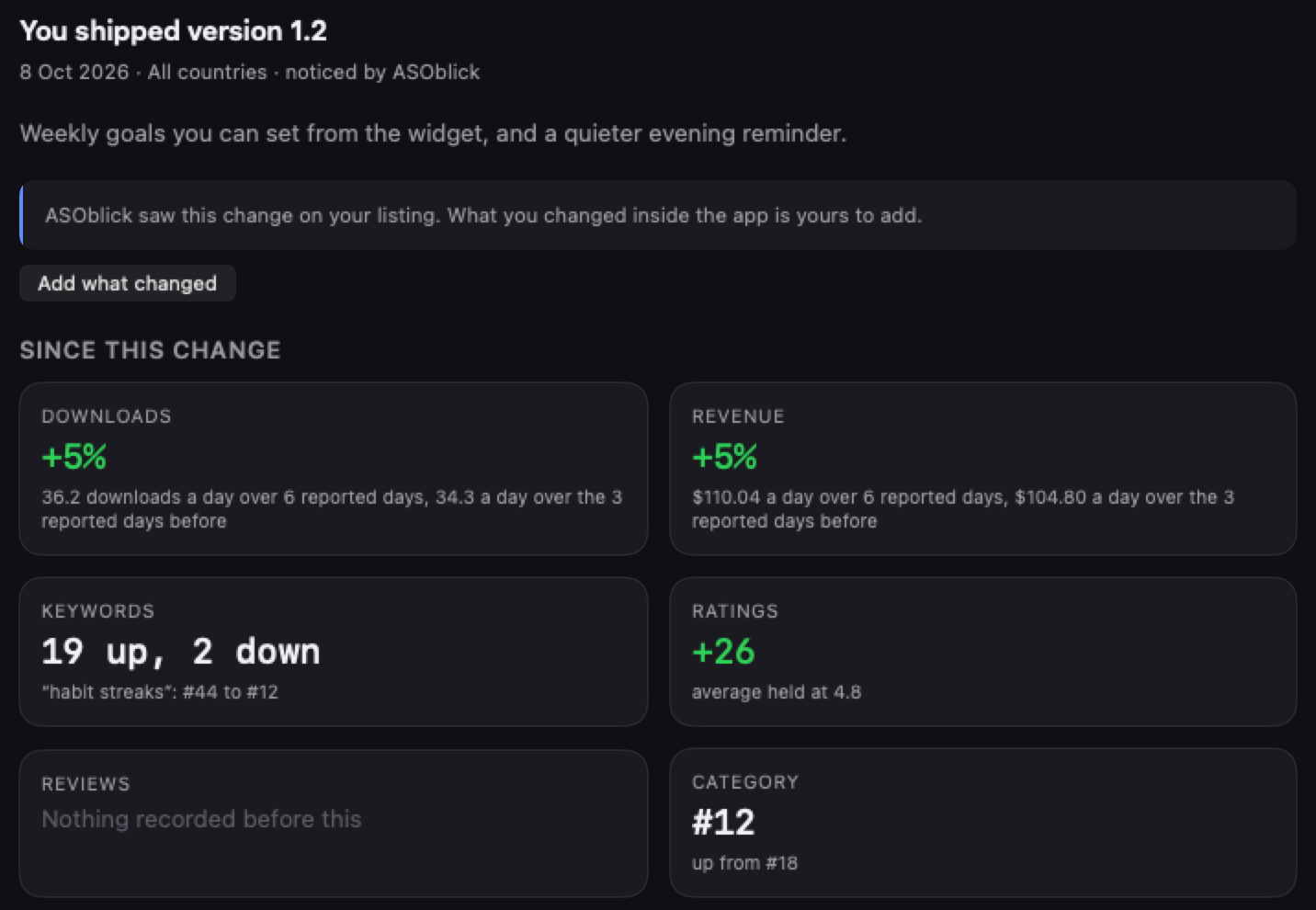Viewport: 1316px width, 910px height.
Task: Click the You shipped version 1.2 heading
Action: 174,31
